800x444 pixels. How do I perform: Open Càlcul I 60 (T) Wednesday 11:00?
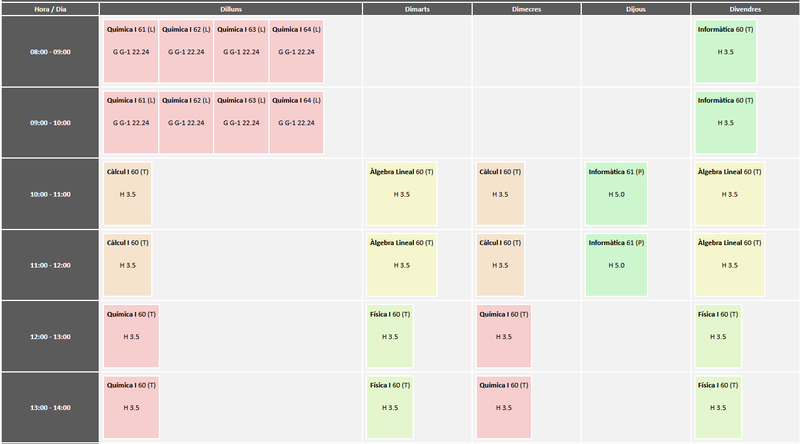click(x=500, y=264)
